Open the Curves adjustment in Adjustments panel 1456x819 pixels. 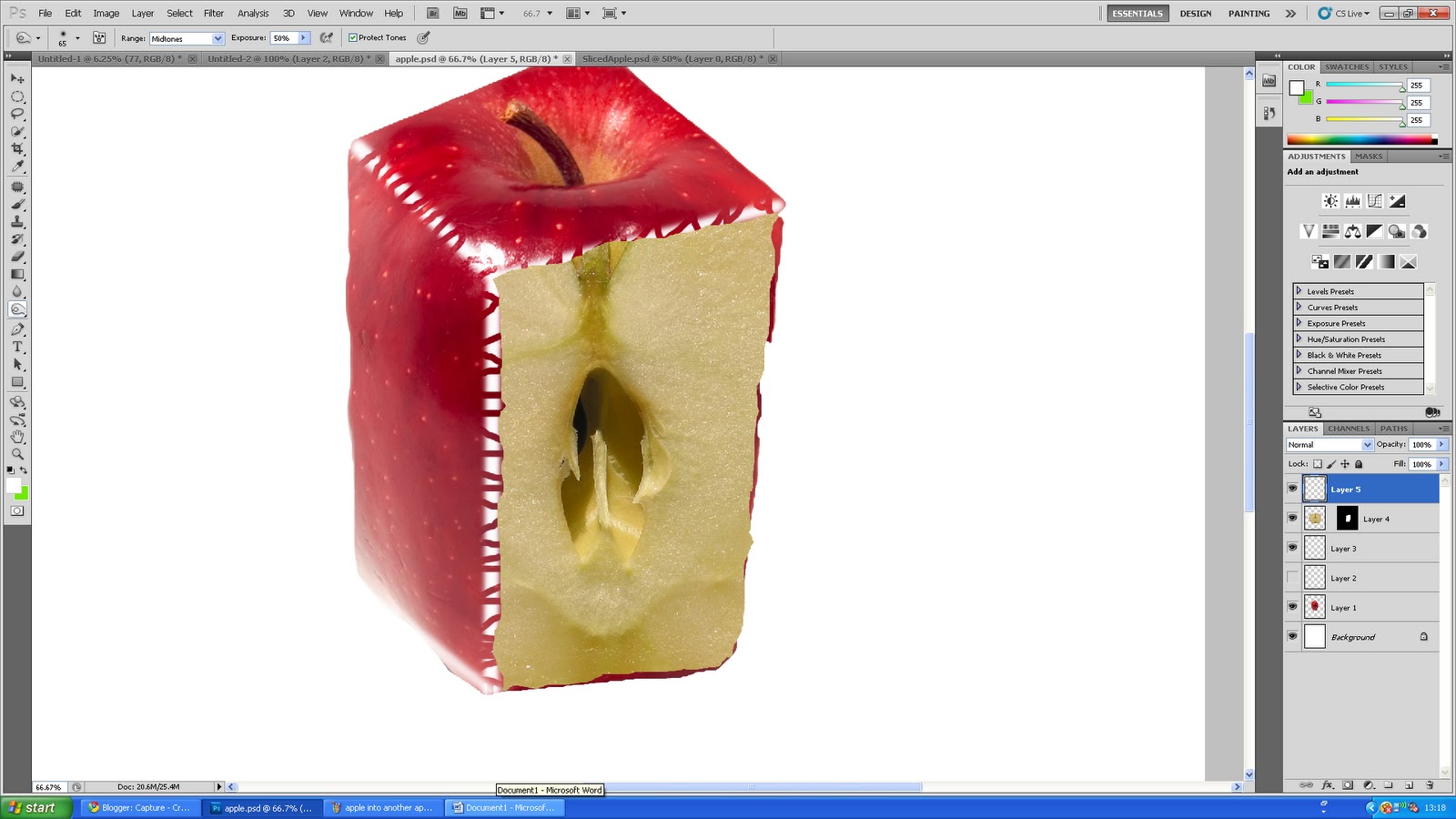click(1375, 201)
